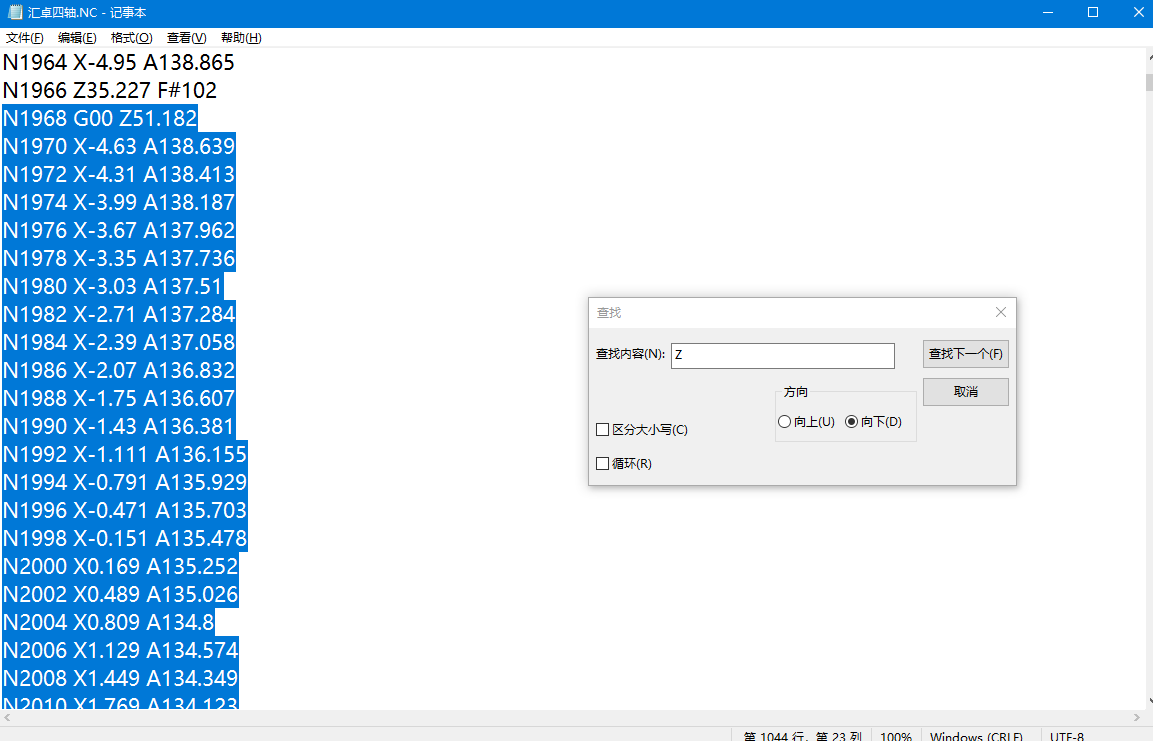This screenshot has height=741, width=1153.
Task: Click the horizontal scrollbar right arrow
Action: click(1136, 717)
